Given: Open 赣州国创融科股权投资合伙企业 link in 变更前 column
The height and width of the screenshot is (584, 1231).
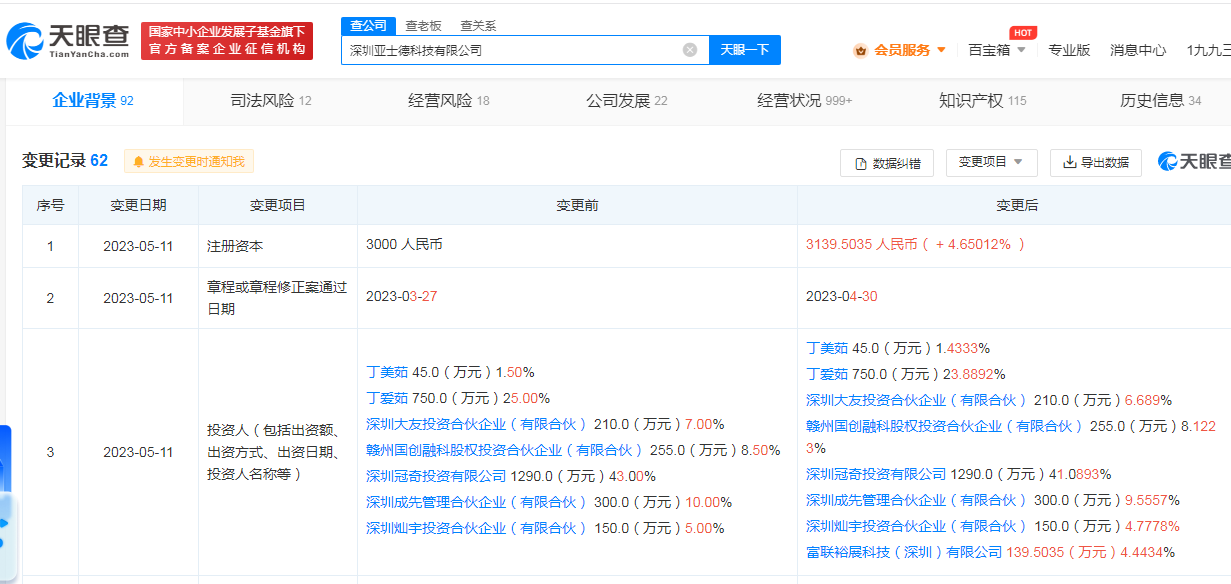Looking at the screenshot, I should 504,450.
